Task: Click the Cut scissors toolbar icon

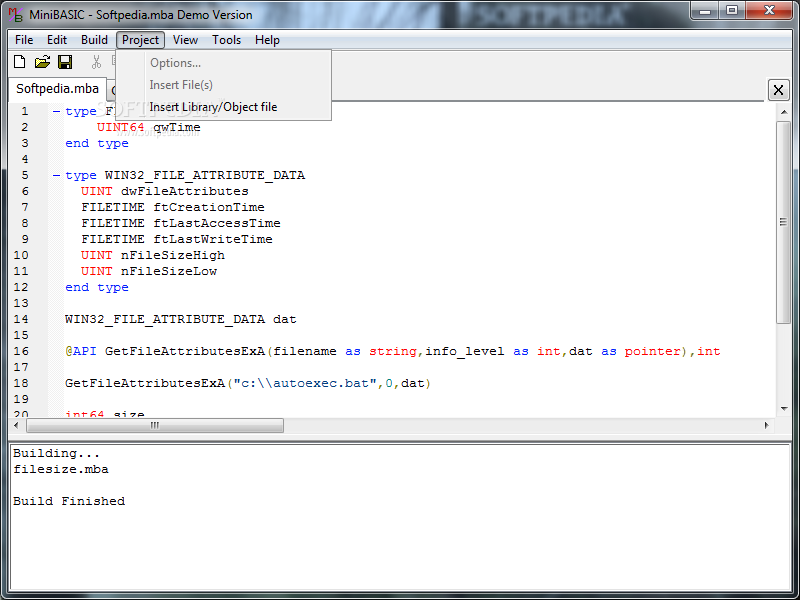Action: [96, 62]
